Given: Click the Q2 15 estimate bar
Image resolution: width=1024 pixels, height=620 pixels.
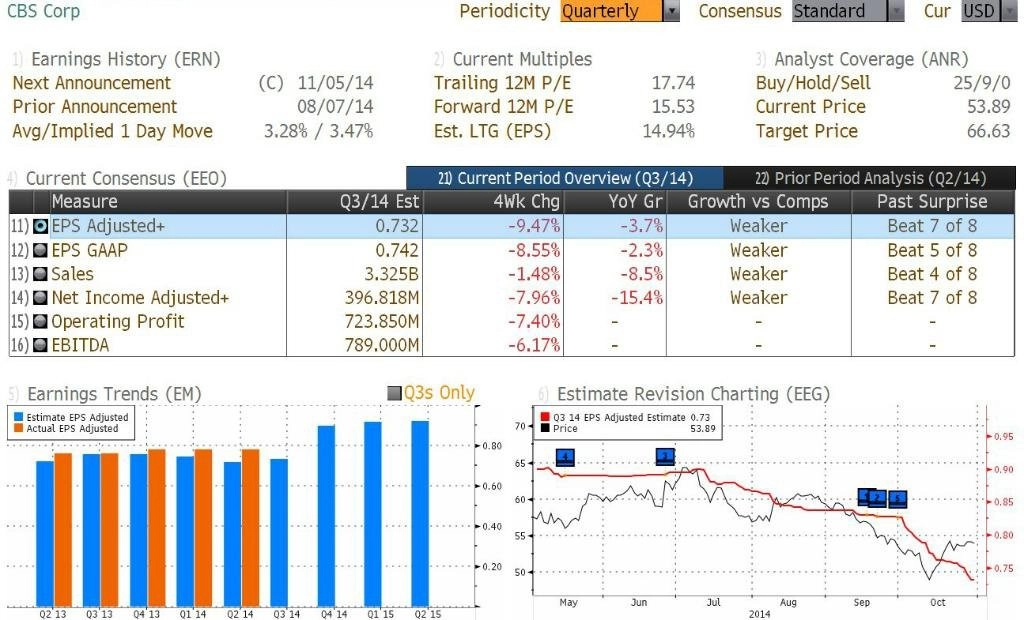Looking at the screenshot, I should [420, 514].
